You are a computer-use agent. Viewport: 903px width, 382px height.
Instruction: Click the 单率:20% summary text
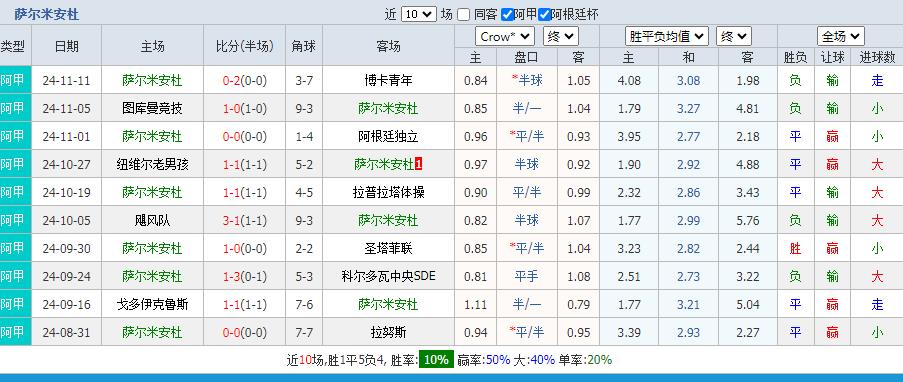pos(585,360)
